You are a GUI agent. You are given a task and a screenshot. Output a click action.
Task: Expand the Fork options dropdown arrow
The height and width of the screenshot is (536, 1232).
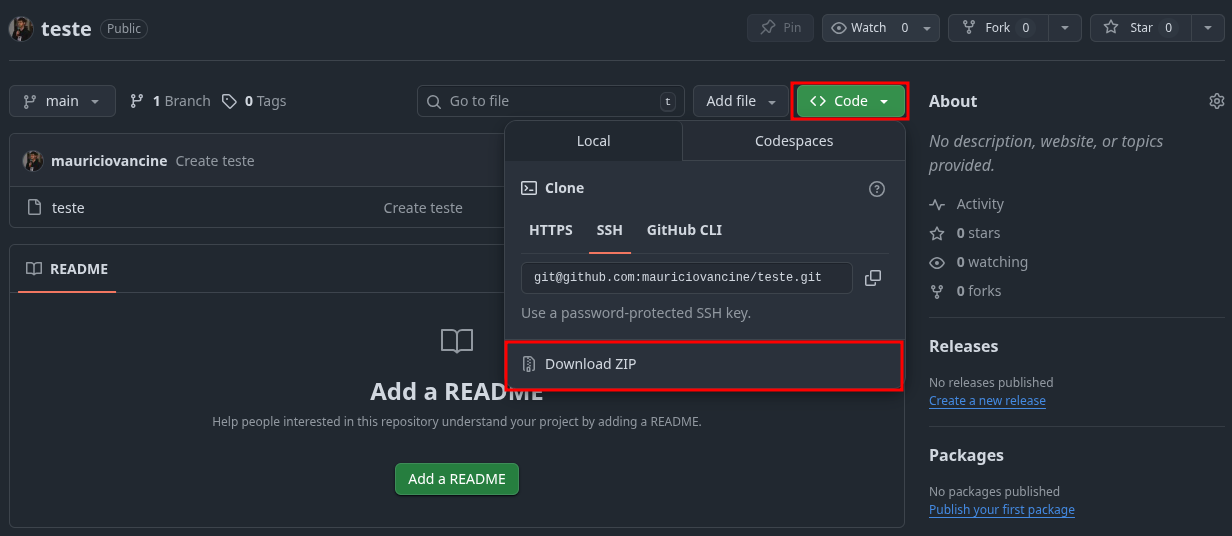tap(1064, 28)
